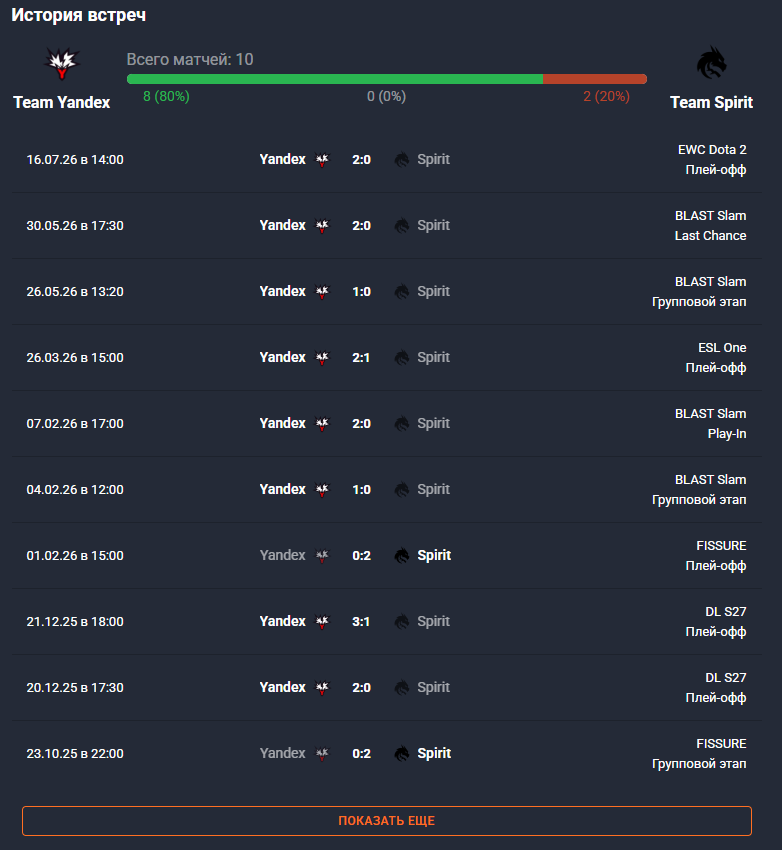Click the large Team Spirit dragon logo in the header
This screenshot has width=782, height=850.
711,62
